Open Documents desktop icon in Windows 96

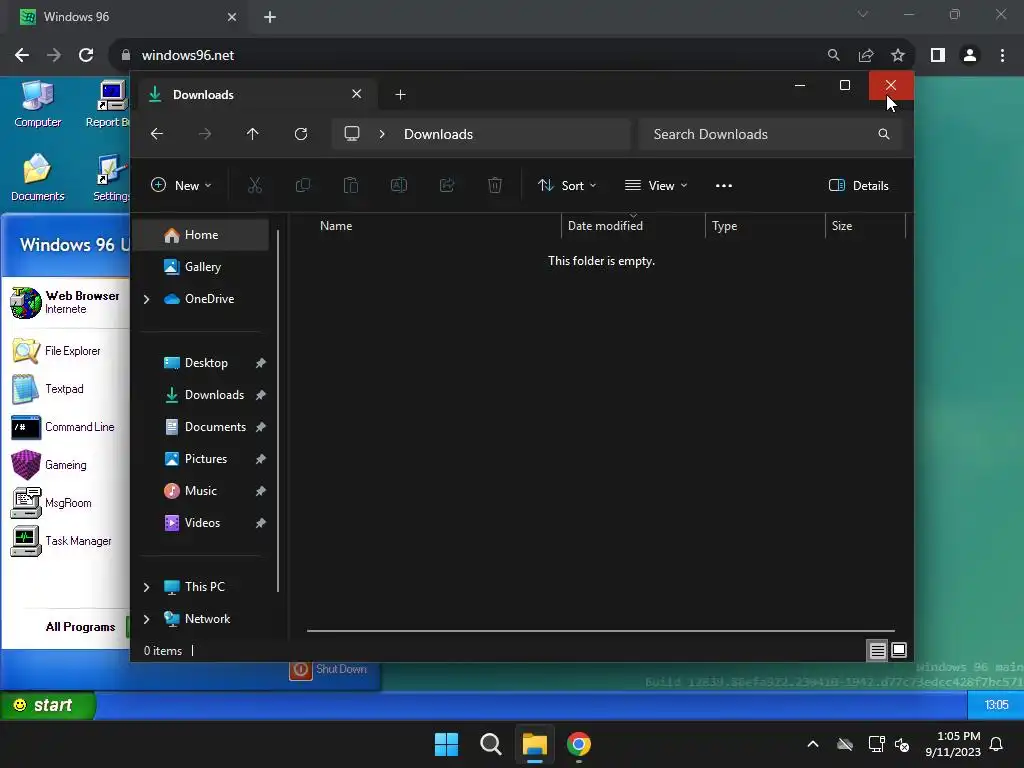click(37, 178)
